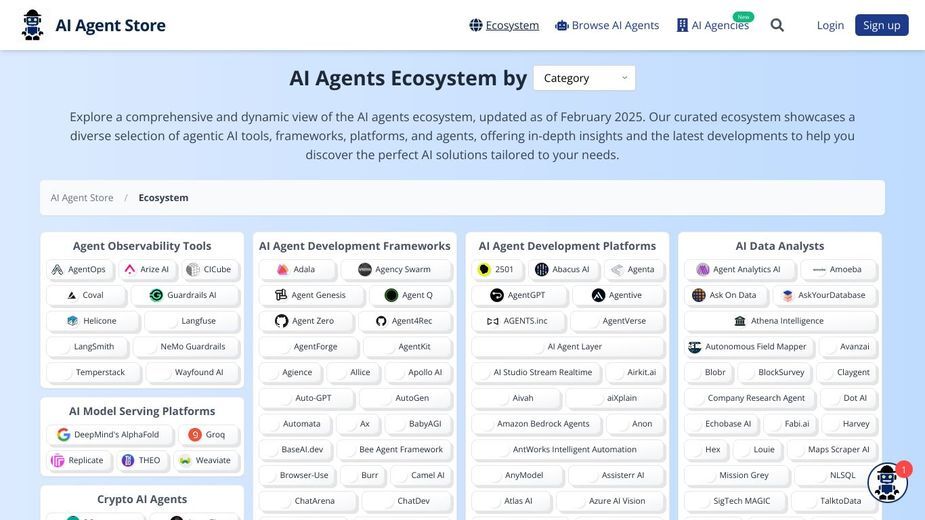
Task: Click the Login link
Action: [x=830, y=25]
